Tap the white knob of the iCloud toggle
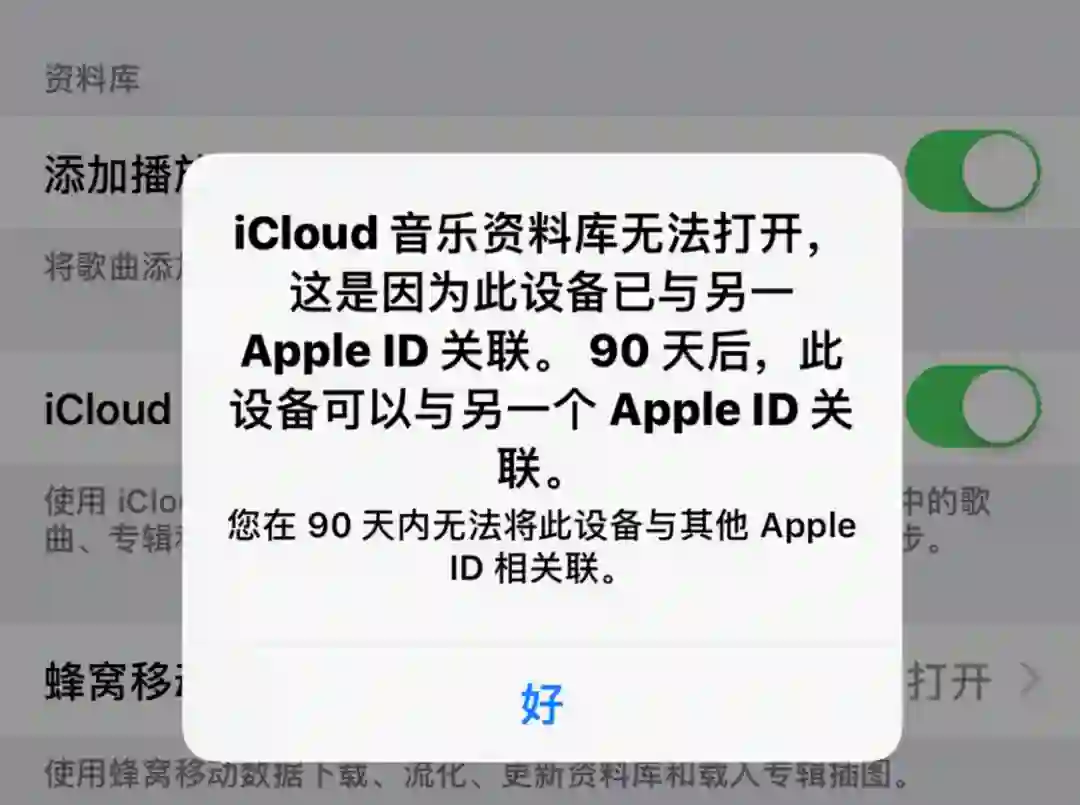This screenshot has width=1080, height=805. [x=999, y=406]
